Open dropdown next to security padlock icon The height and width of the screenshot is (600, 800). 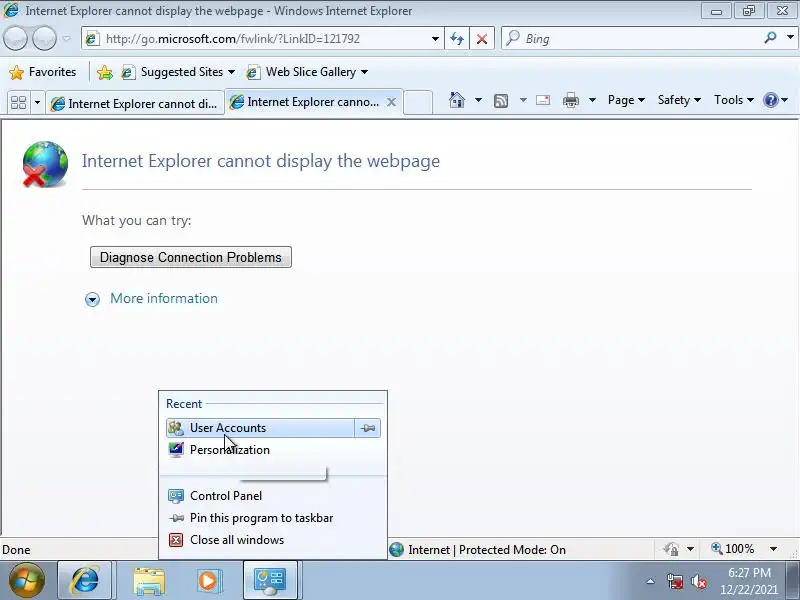coord(690,549)
